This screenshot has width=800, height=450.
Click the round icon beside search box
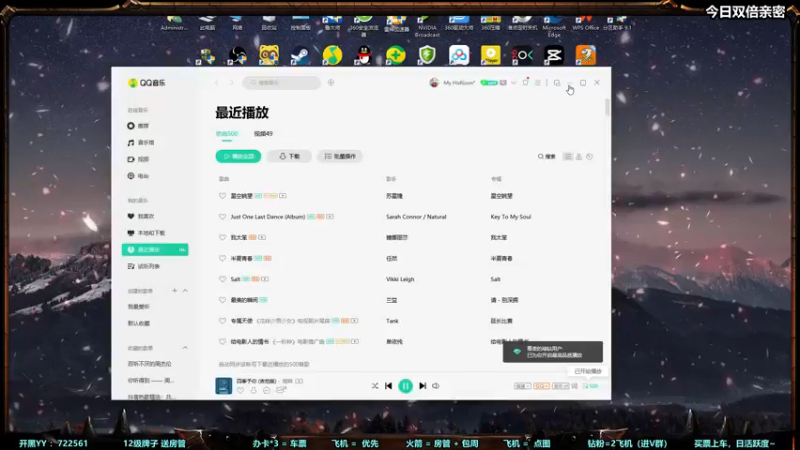(331, 83)
